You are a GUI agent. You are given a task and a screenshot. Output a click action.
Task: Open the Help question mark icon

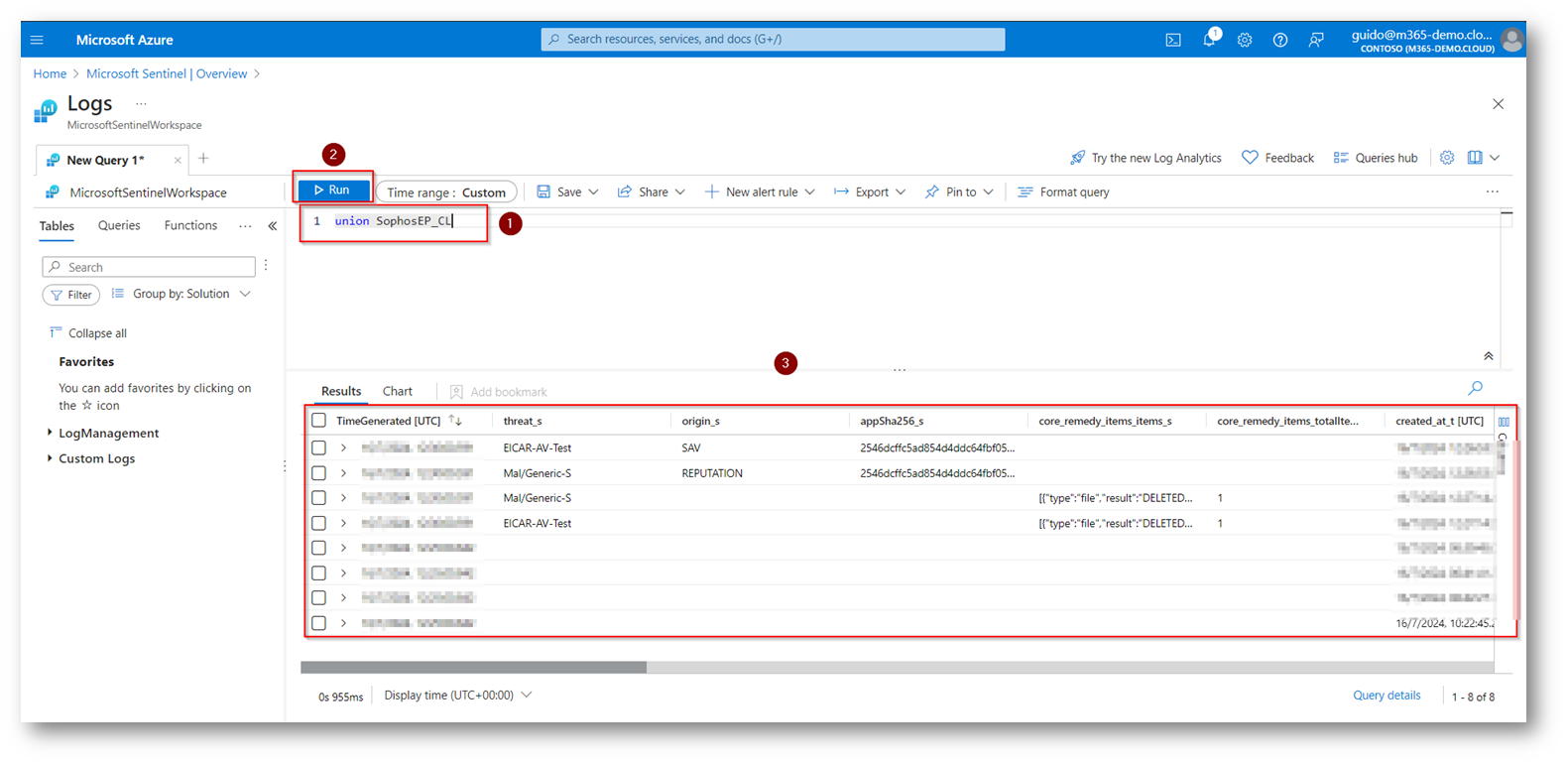click(x=1280, y=40)
